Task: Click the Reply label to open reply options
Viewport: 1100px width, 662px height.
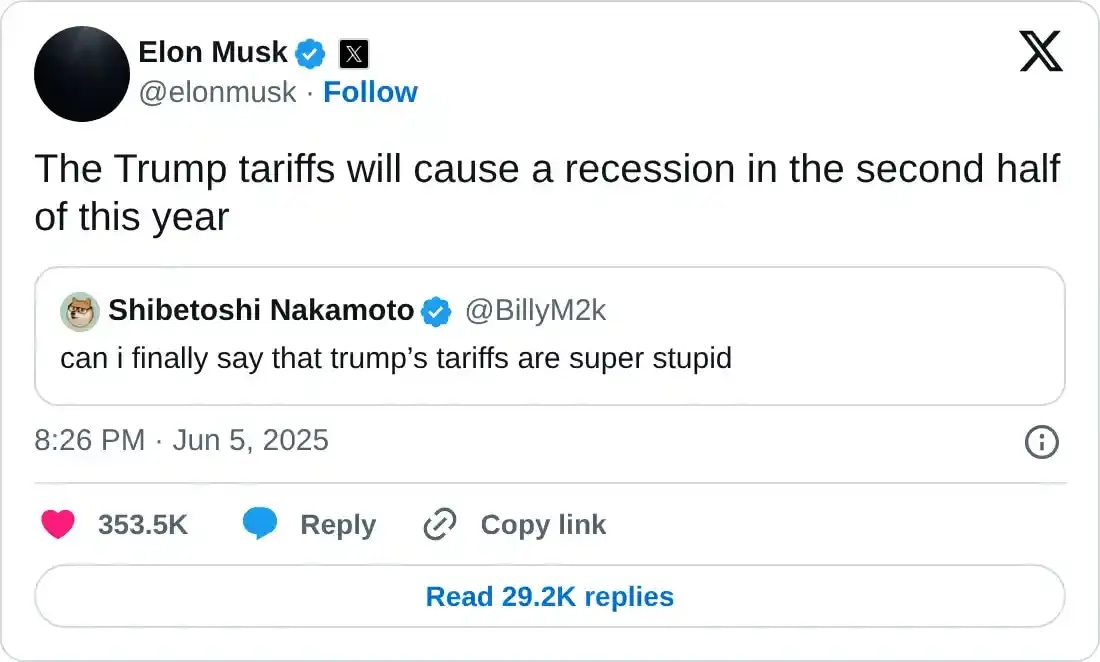Action: coord(337,524)
